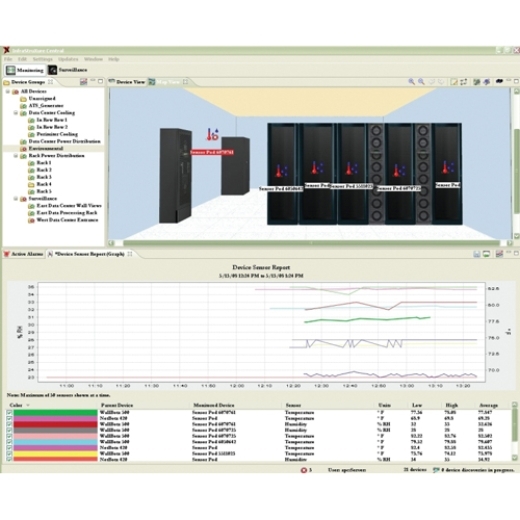Click the alarm count status icon
The width and height of the screenshot is (520, 520).
pos(303,470)
